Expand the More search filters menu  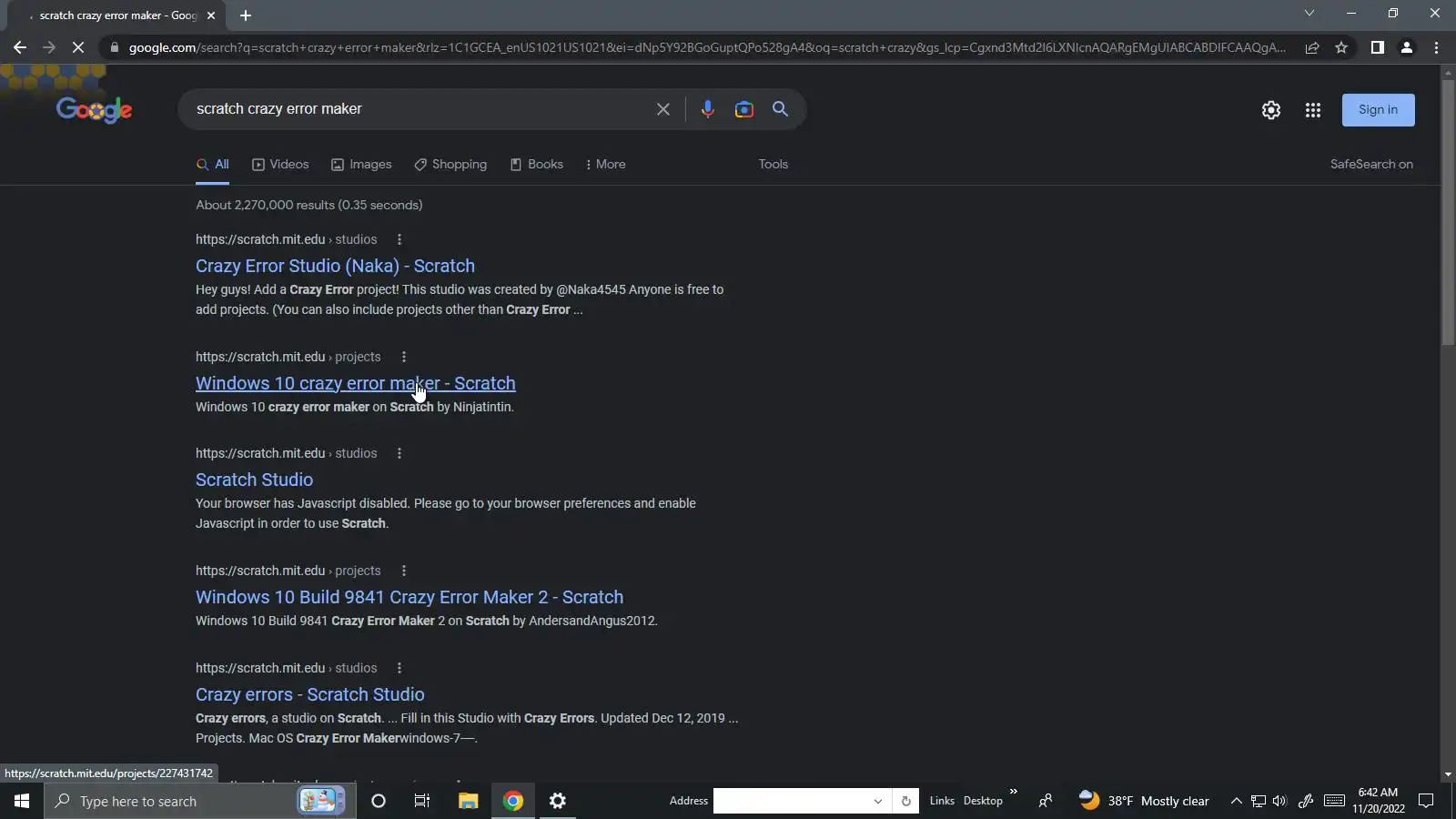pyautogui.click(x=606, y=165)
